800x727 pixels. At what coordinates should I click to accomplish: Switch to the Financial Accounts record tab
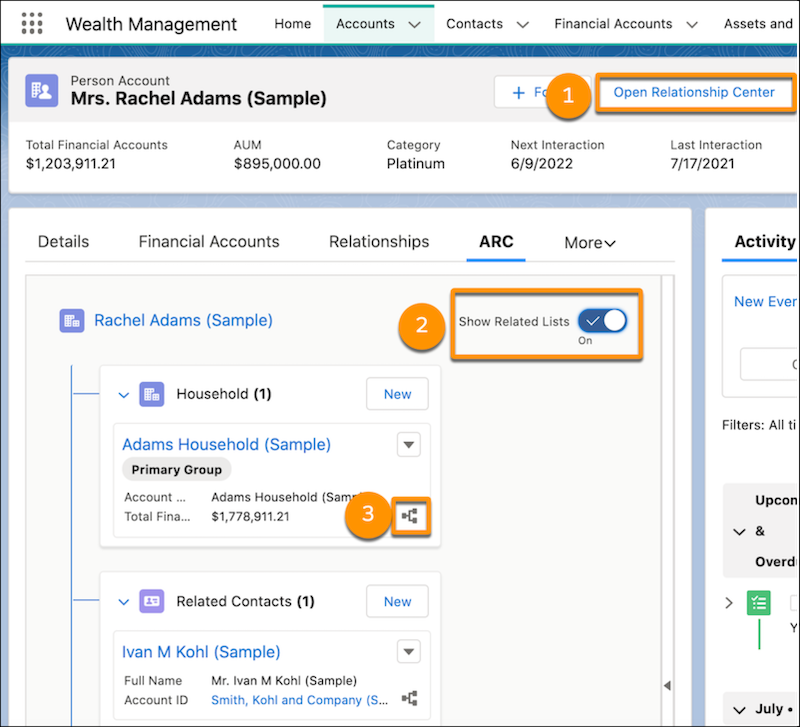(x=209, y=241)
